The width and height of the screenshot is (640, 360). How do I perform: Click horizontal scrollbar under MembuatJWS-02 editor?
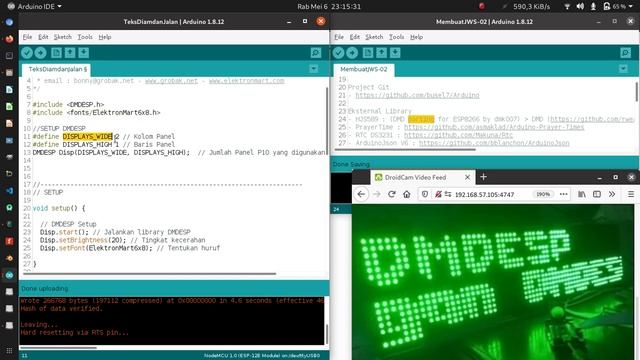click(405, 150)
